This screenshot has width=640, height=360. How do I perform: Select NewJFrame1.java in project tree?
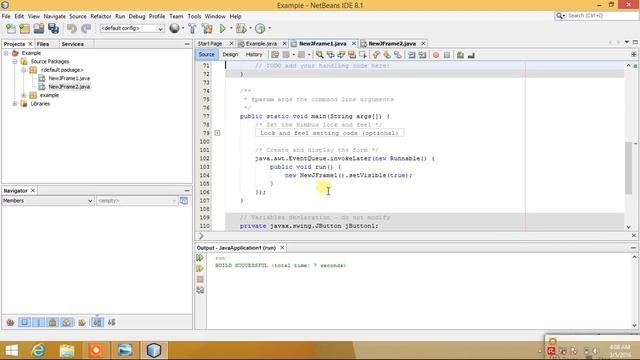[69, 78]
